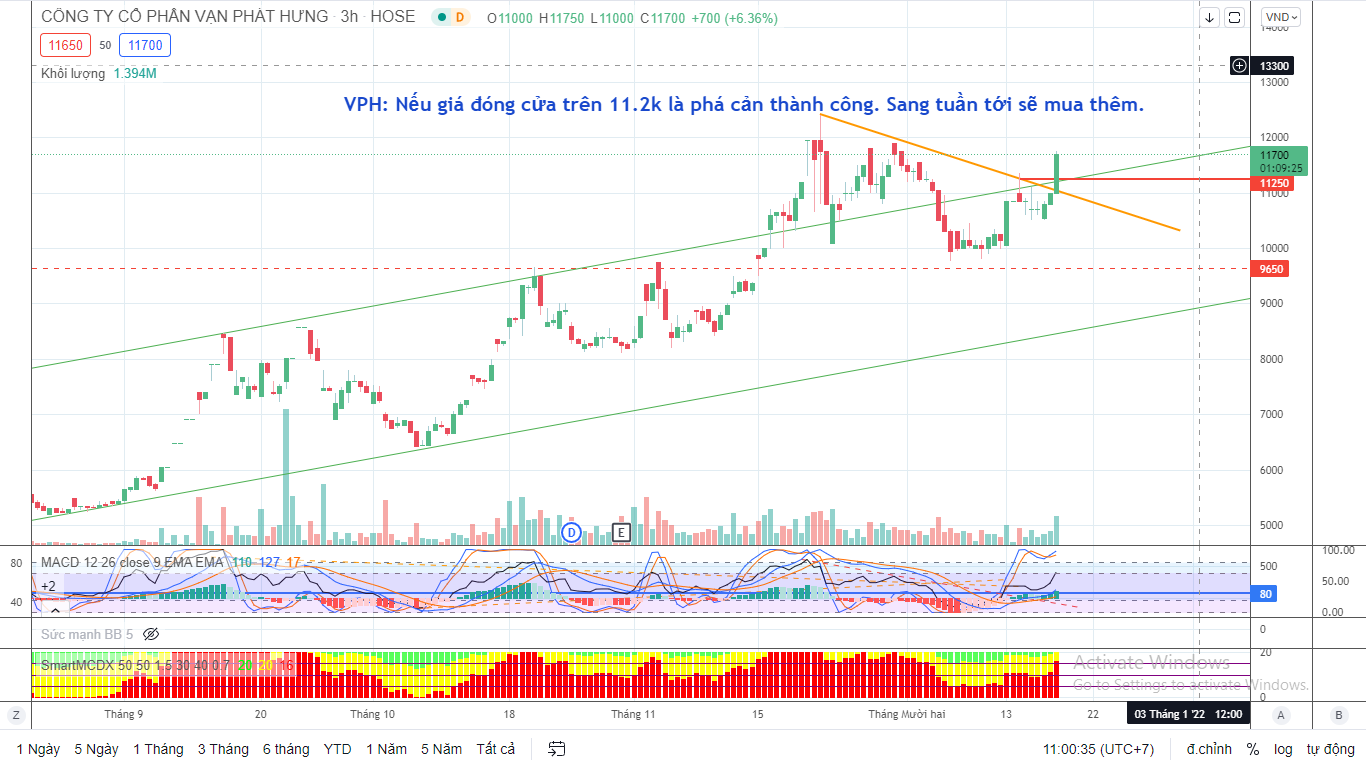The width and height of the screenshot is (1366, 768).
Task: Show the hidden Sức mạnh BB indicator
Action: point(151,634)
